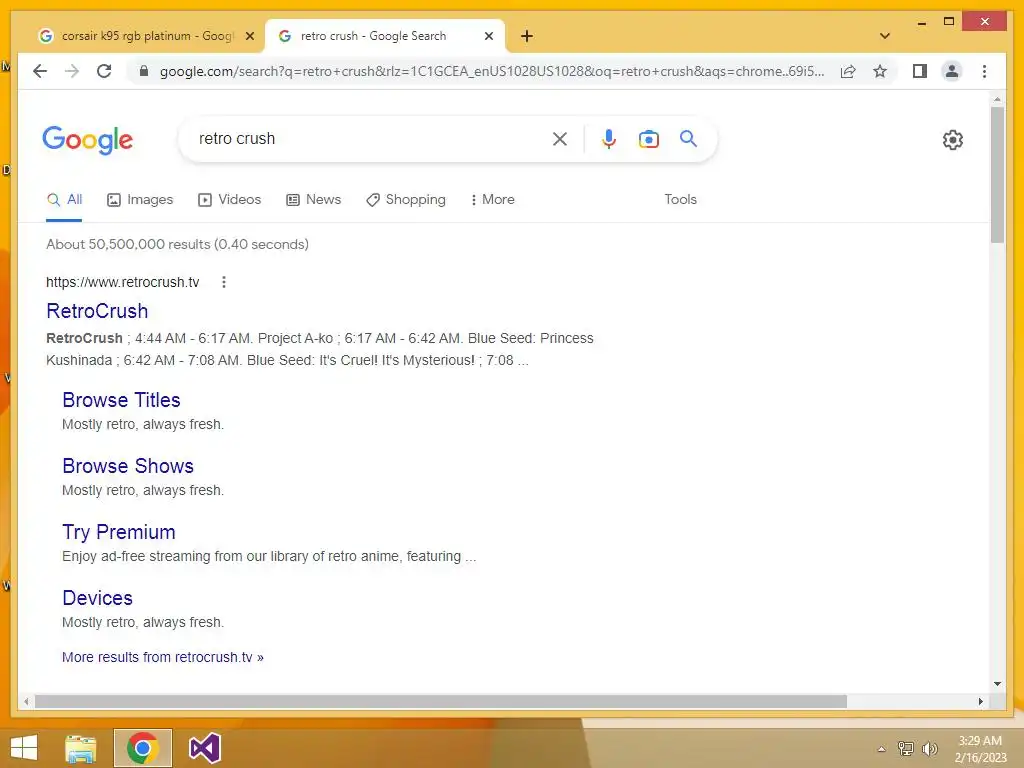Show more results from retrocrush.tv

tap(163, 657)
